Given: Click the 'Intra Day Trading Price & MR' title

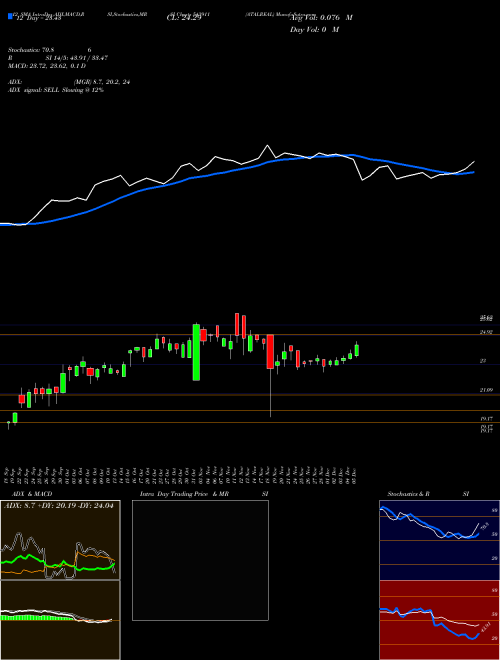Looking at the screenshot, I should click(185, 494).
